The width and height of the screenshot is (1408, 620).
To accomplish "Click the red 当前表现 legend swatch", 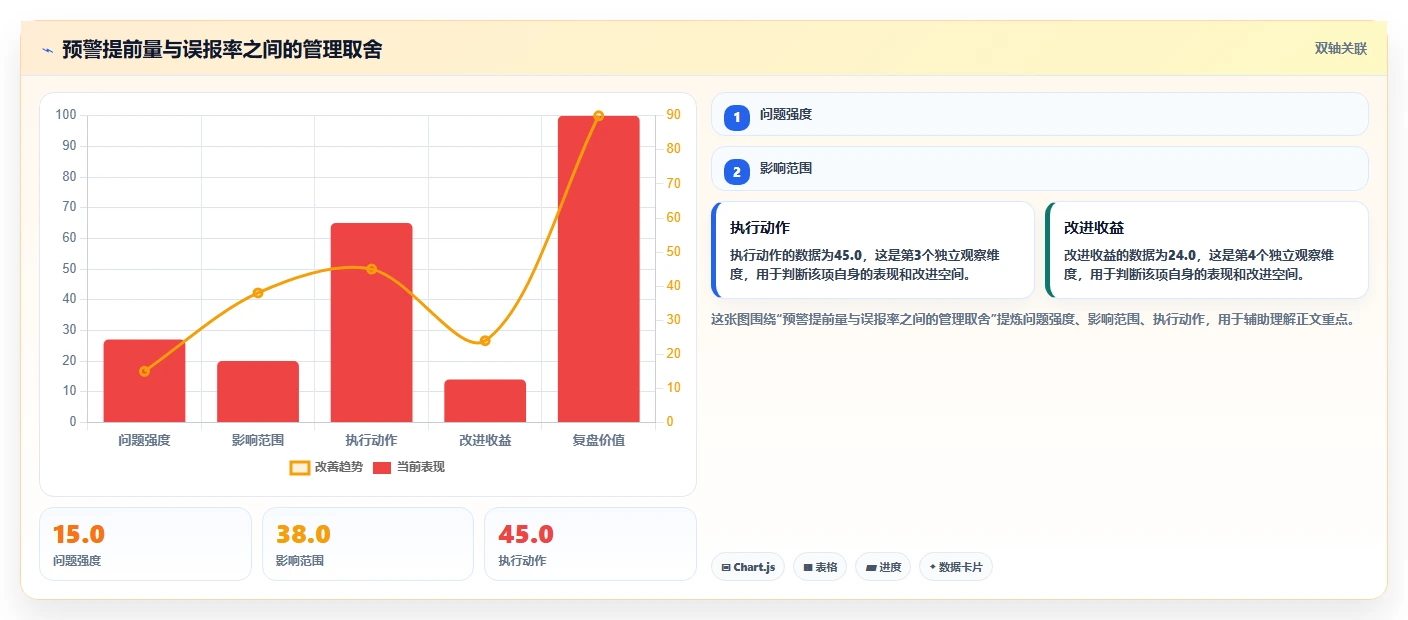I will 382,467.
